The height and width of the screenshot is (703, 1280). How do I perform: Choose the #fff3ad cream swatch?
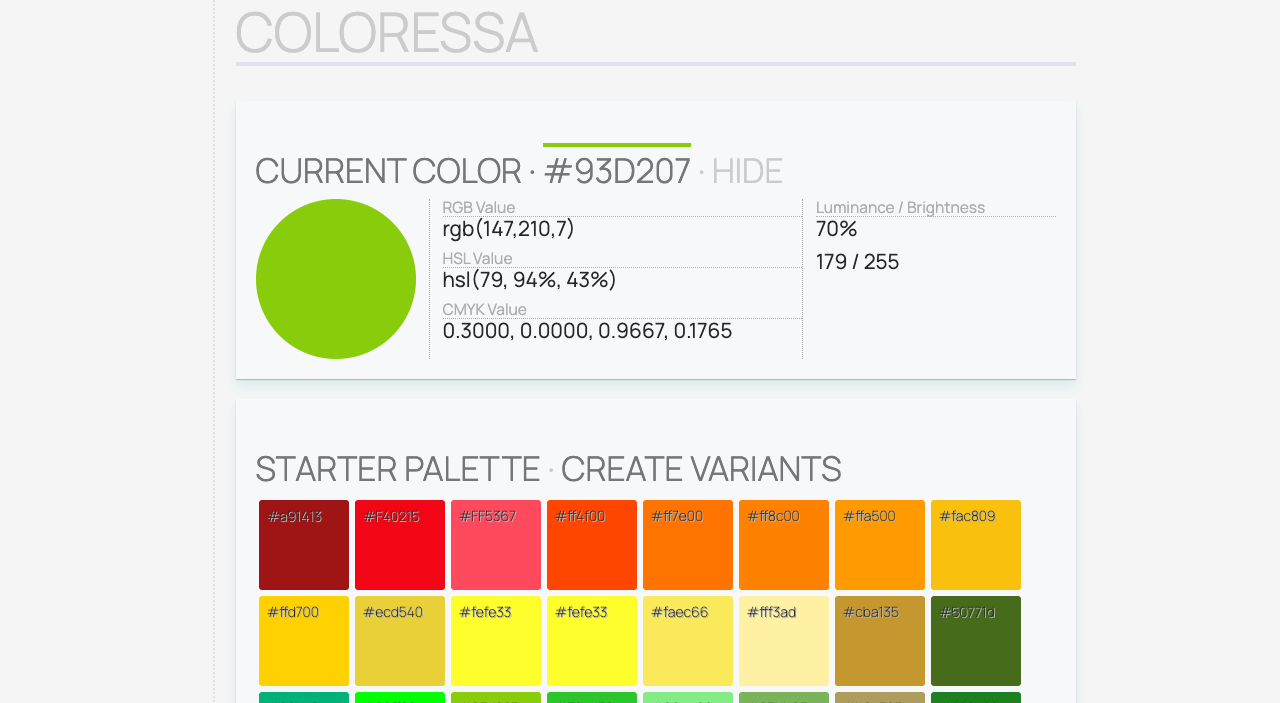[784, 641]
